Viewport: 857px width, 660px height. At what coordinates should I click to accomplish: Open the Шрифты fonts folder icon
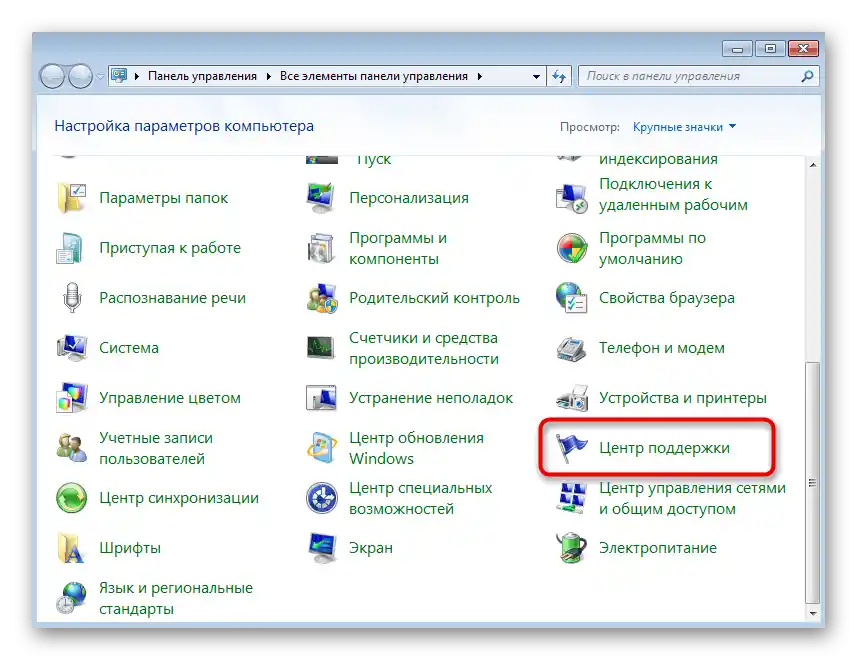(71, 548)
